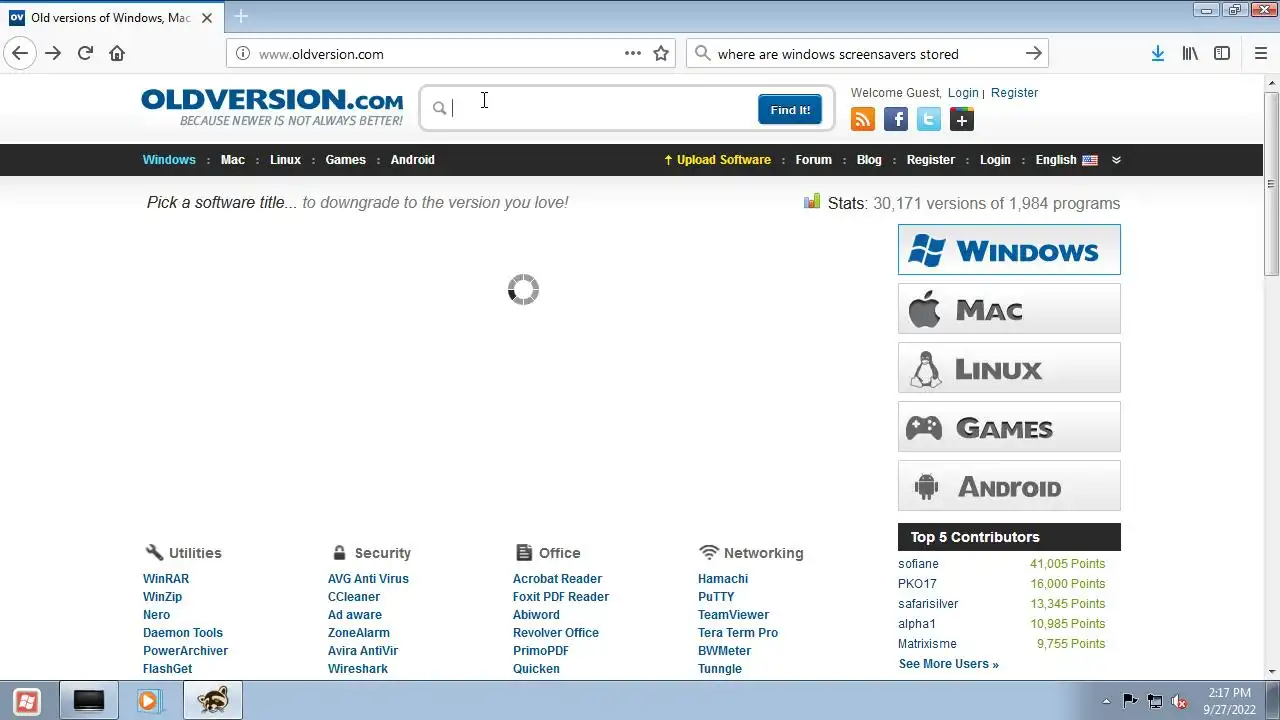Screen dimensions: 1280x720
Task: Open the Firefox hamburger menu
Action: click(x=1260, y=54)
